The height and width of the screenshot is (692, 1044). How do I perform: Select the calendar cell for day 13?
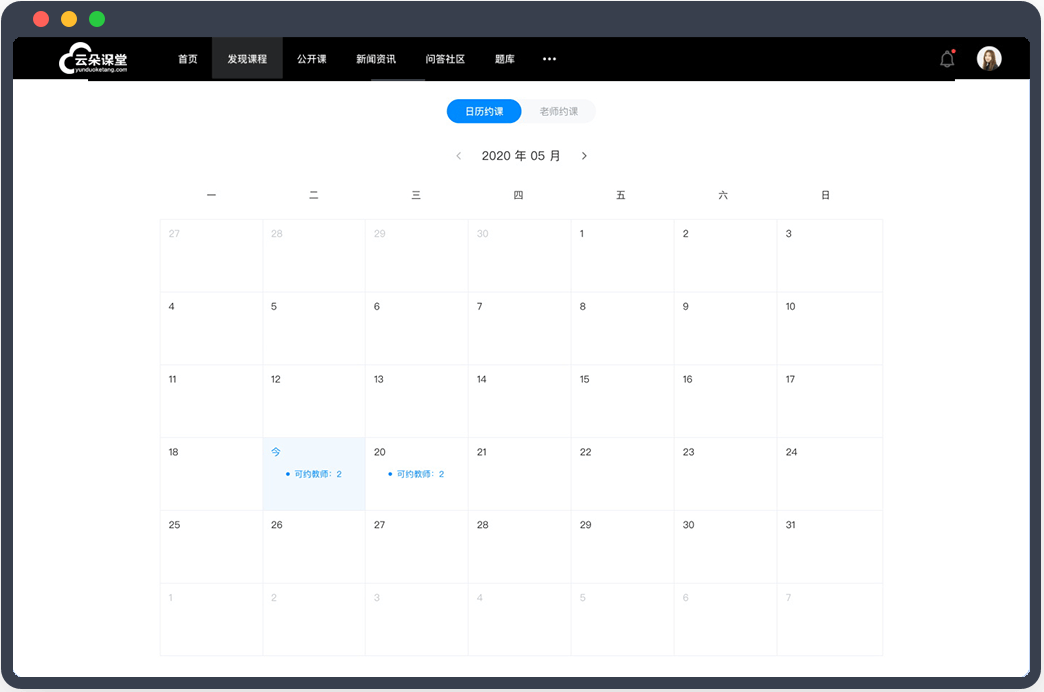coord(417,402)
